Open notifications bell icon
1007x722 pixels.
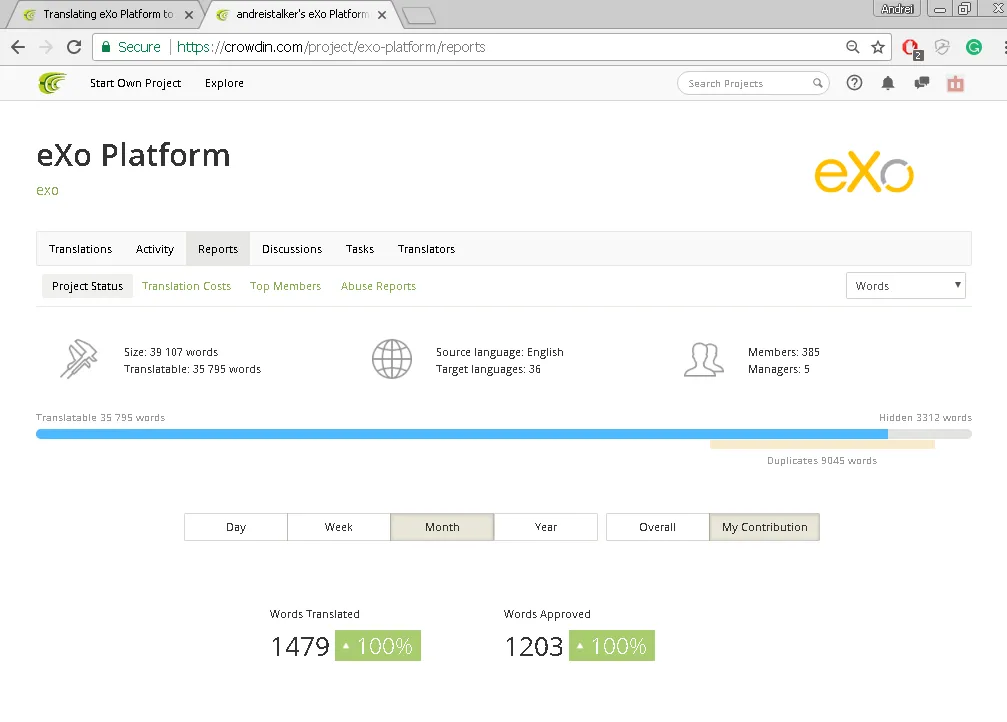[888, 83]
